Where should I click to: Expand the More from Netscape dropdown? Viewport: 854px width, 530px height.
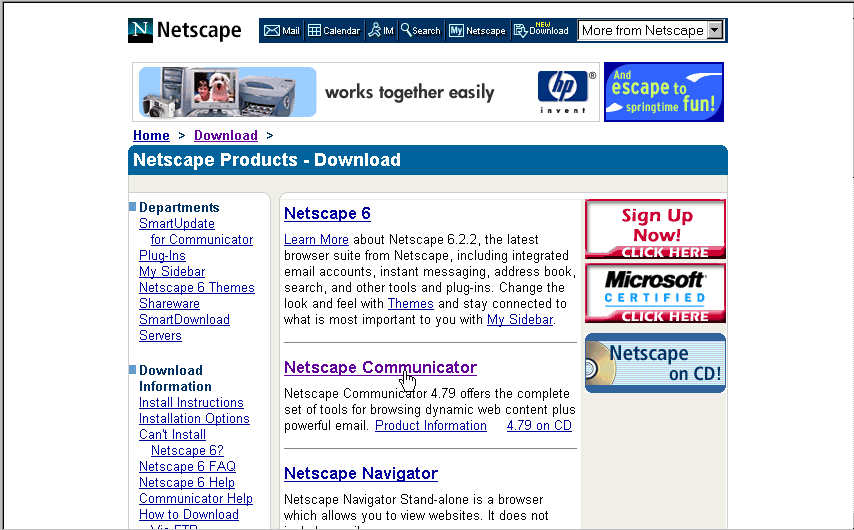pos(714,30)
